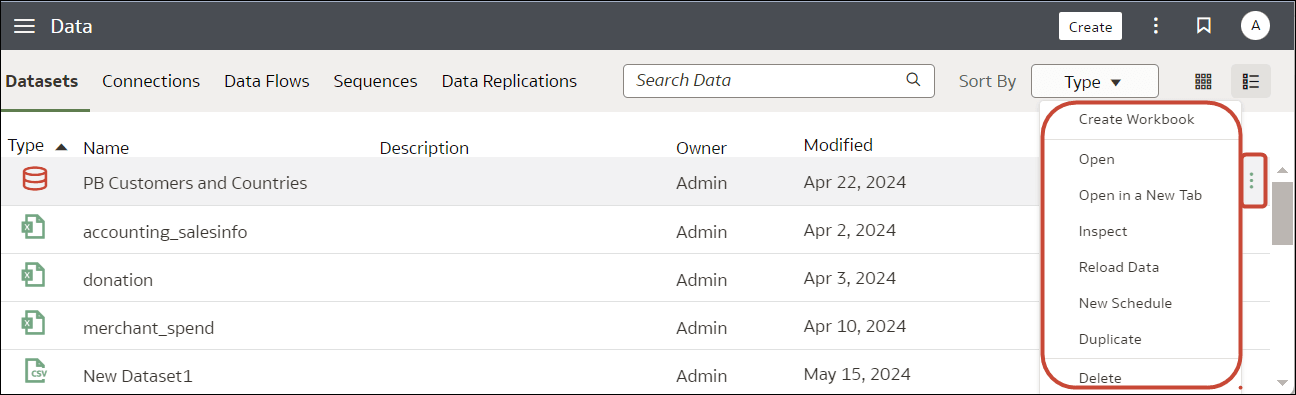Click the bookmark icon in header

1204,26
